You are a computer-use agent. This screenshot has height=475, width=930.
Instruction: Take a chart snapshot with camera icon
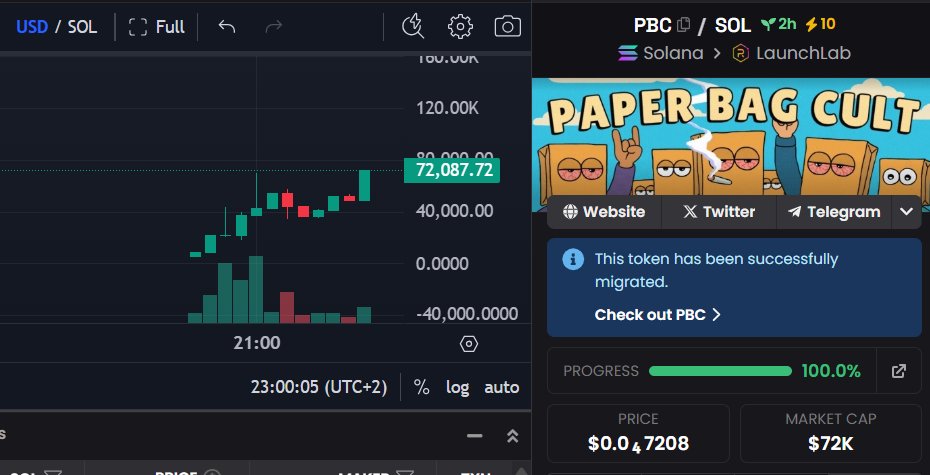508,27
